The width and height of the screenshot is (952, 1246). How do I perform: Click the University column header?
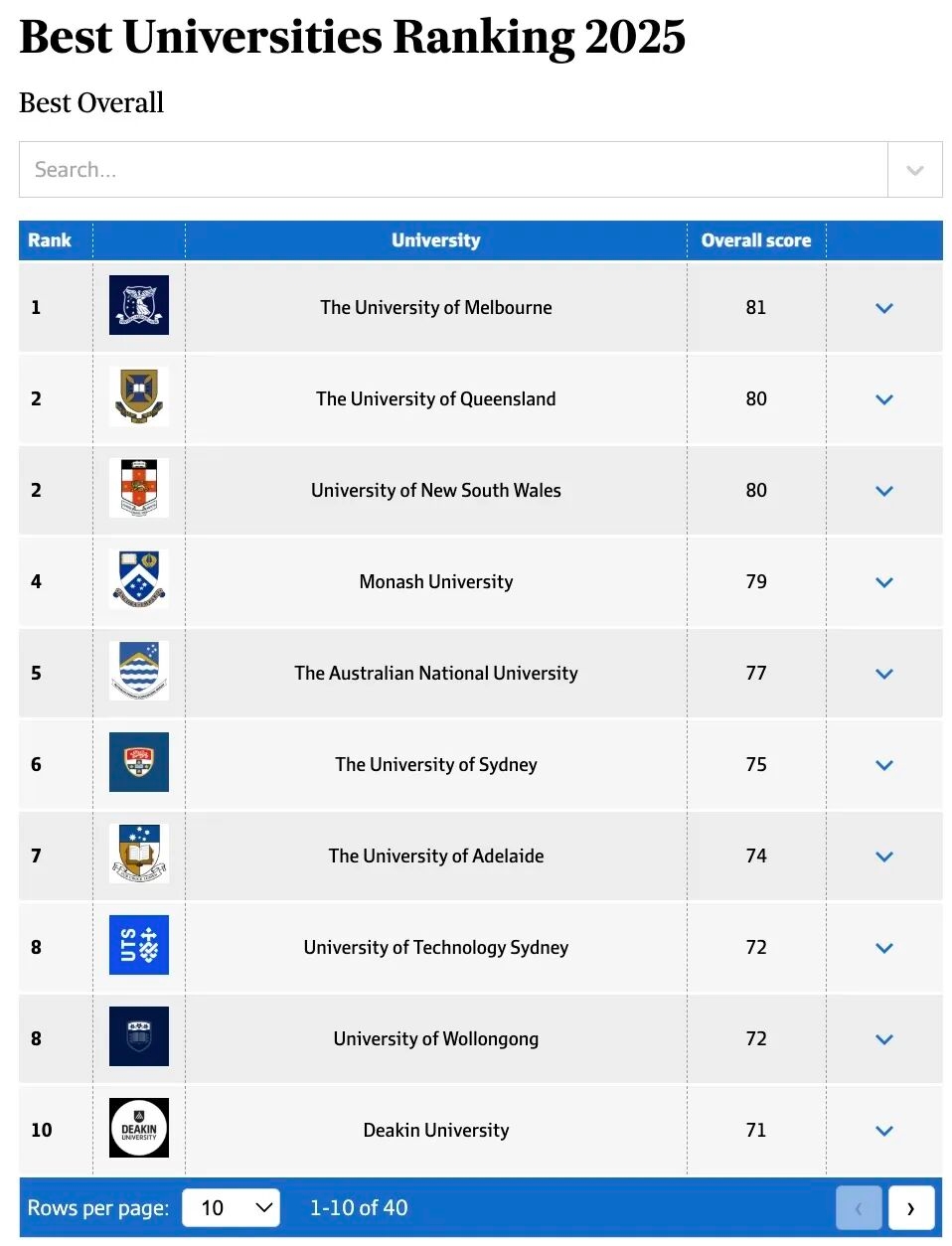coord(435,240)
